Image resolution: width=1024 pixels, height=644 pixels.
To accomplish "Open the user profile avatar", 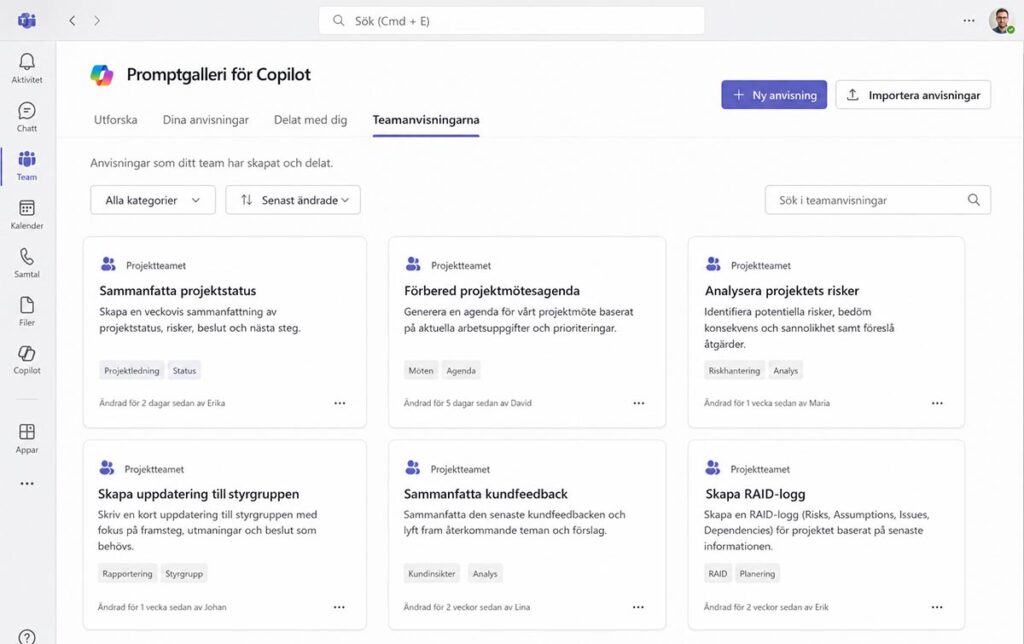I will [x=1001, y=21].
